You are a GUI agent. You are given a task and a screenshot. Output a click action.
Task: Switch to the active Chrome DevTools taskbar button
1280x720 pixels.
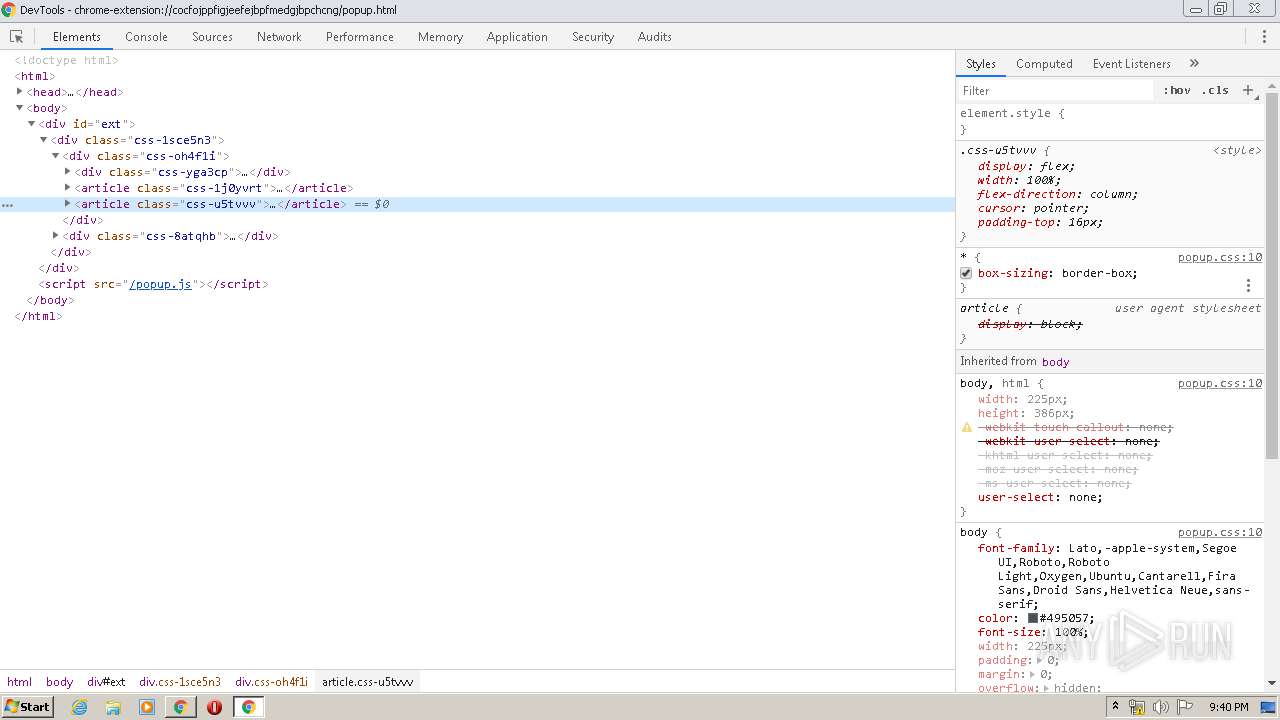pyautogui.click(x=248, y=707)
